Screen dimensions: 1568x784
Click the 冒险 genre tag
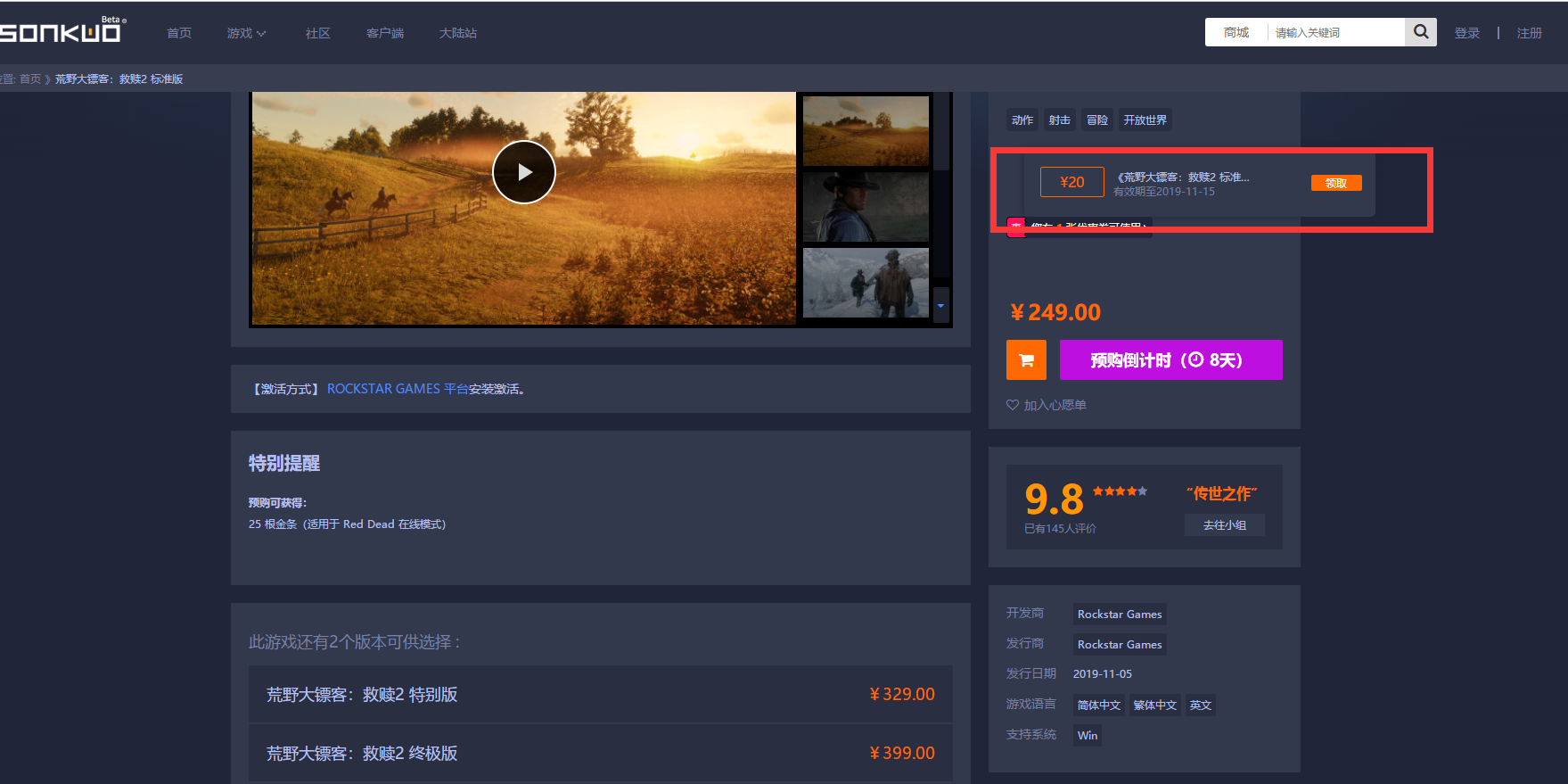[1097, 120]
